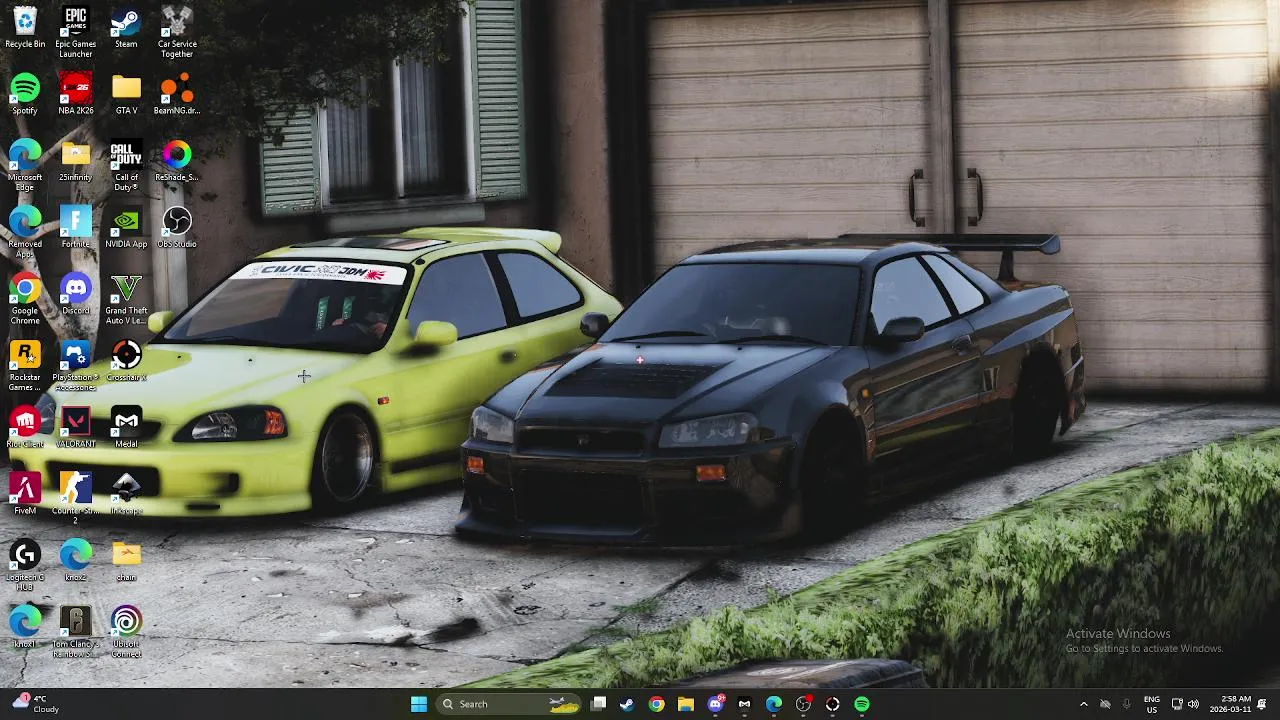
Task: Select the Removed Apps desktop icon
Action: (x=25, y=233)
